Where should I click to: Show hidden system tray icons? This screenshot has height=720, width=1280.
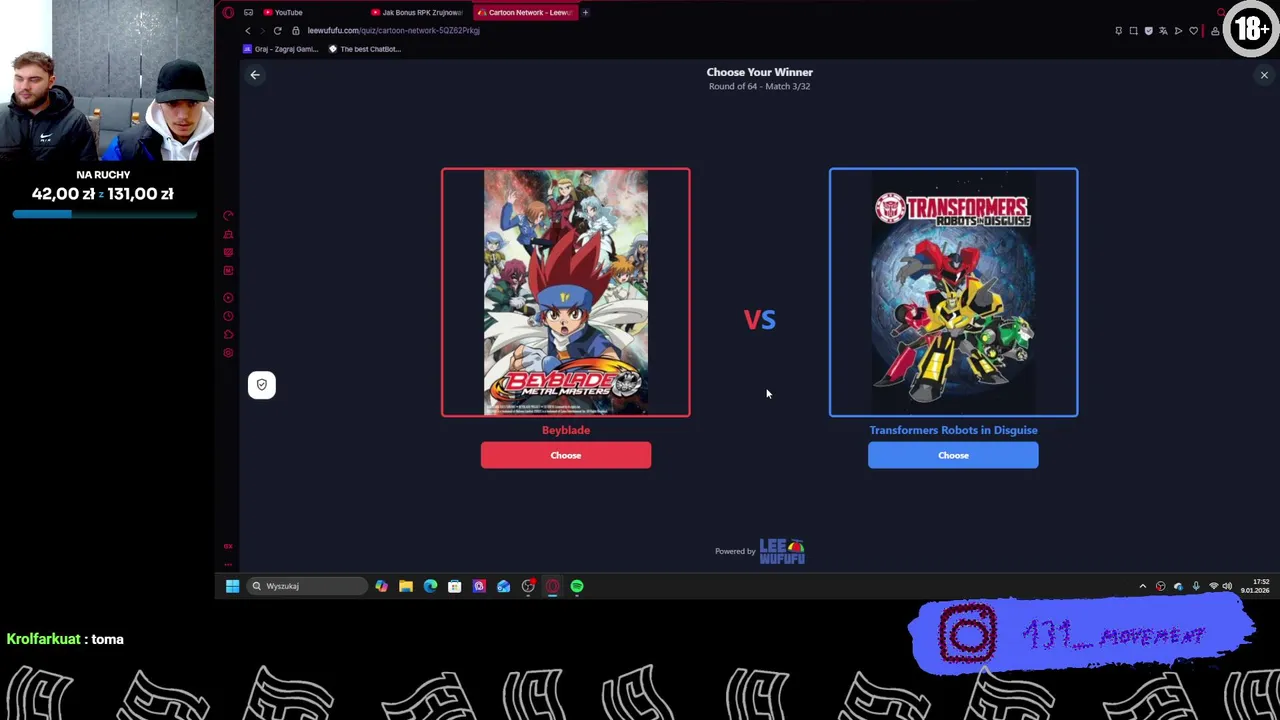pyautogui.click(x=1143, y=586)
